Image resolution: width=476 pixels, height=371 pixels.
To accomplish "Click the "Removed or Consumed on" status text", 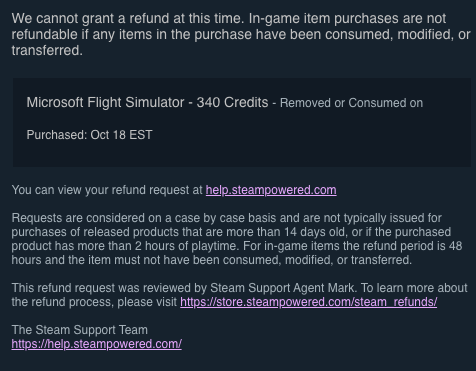I will tap(351, 103).
